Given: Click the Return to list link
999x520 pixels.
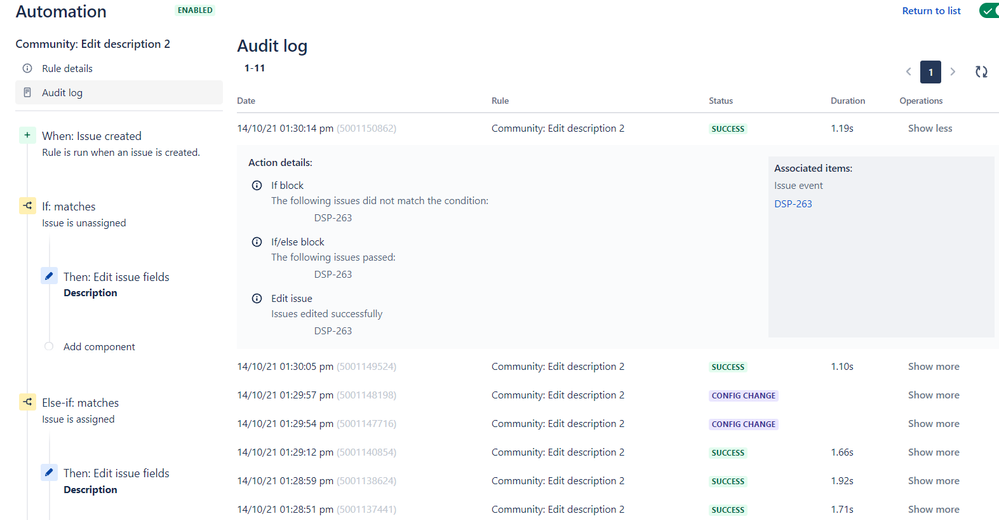Looking at the screenshot, I should coord(931,11).
